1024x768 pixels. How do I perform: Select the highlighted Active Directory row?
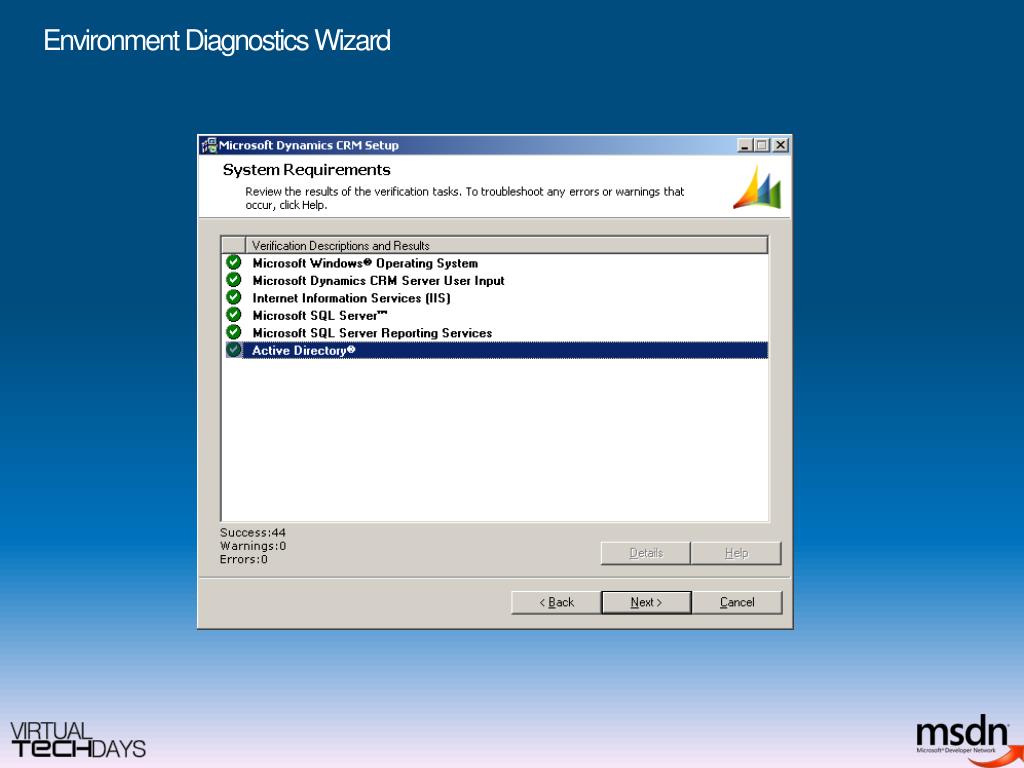pos(496,350)
